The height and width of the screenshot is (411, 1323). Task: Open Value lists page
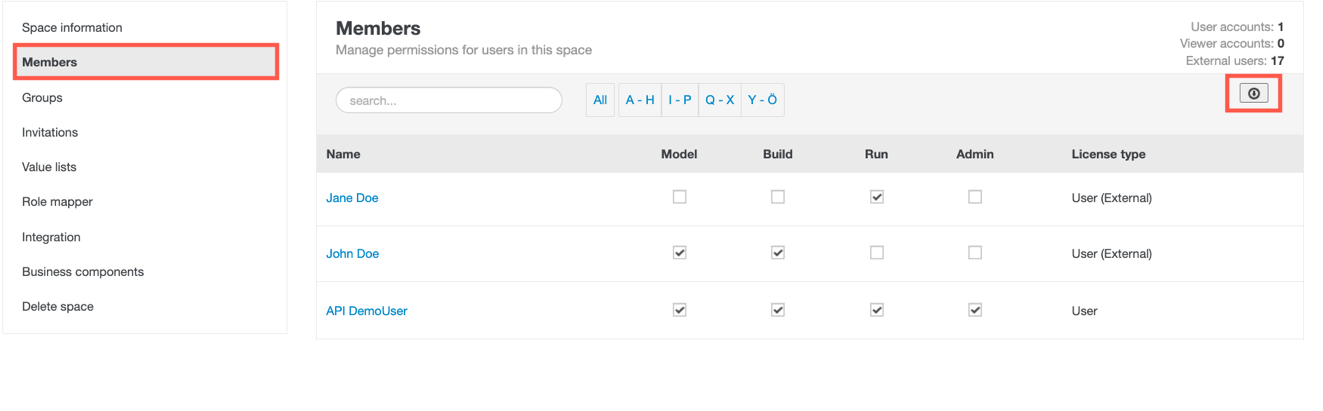click(49, 167)
